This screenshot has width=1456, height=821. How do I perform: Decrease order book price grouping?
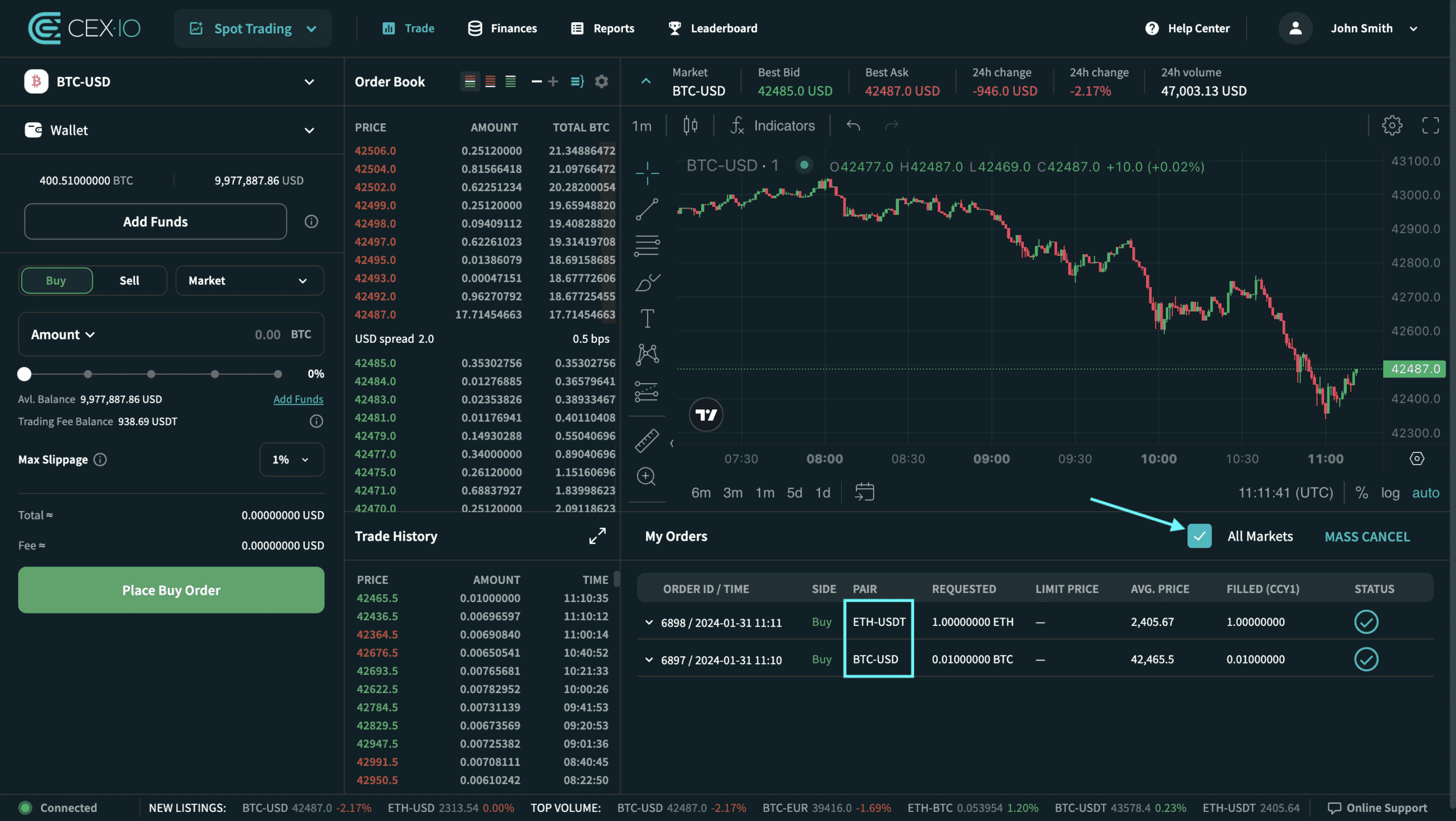(x=536, y=82)
